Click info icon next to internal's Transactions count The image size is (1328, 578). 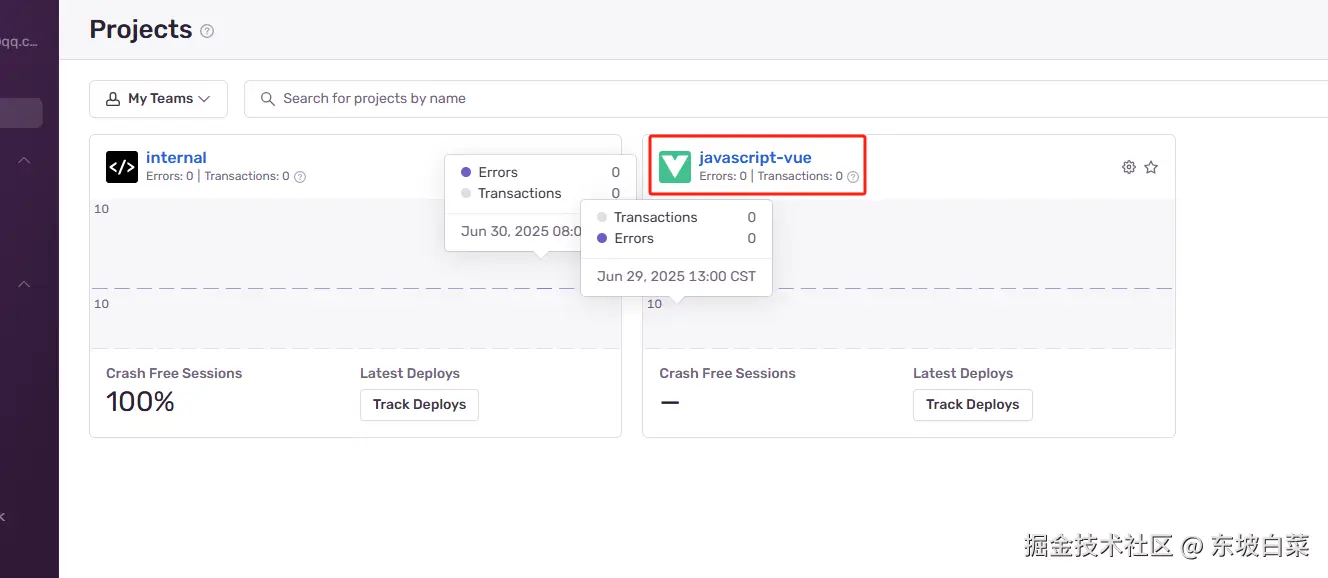click(300, 177)
